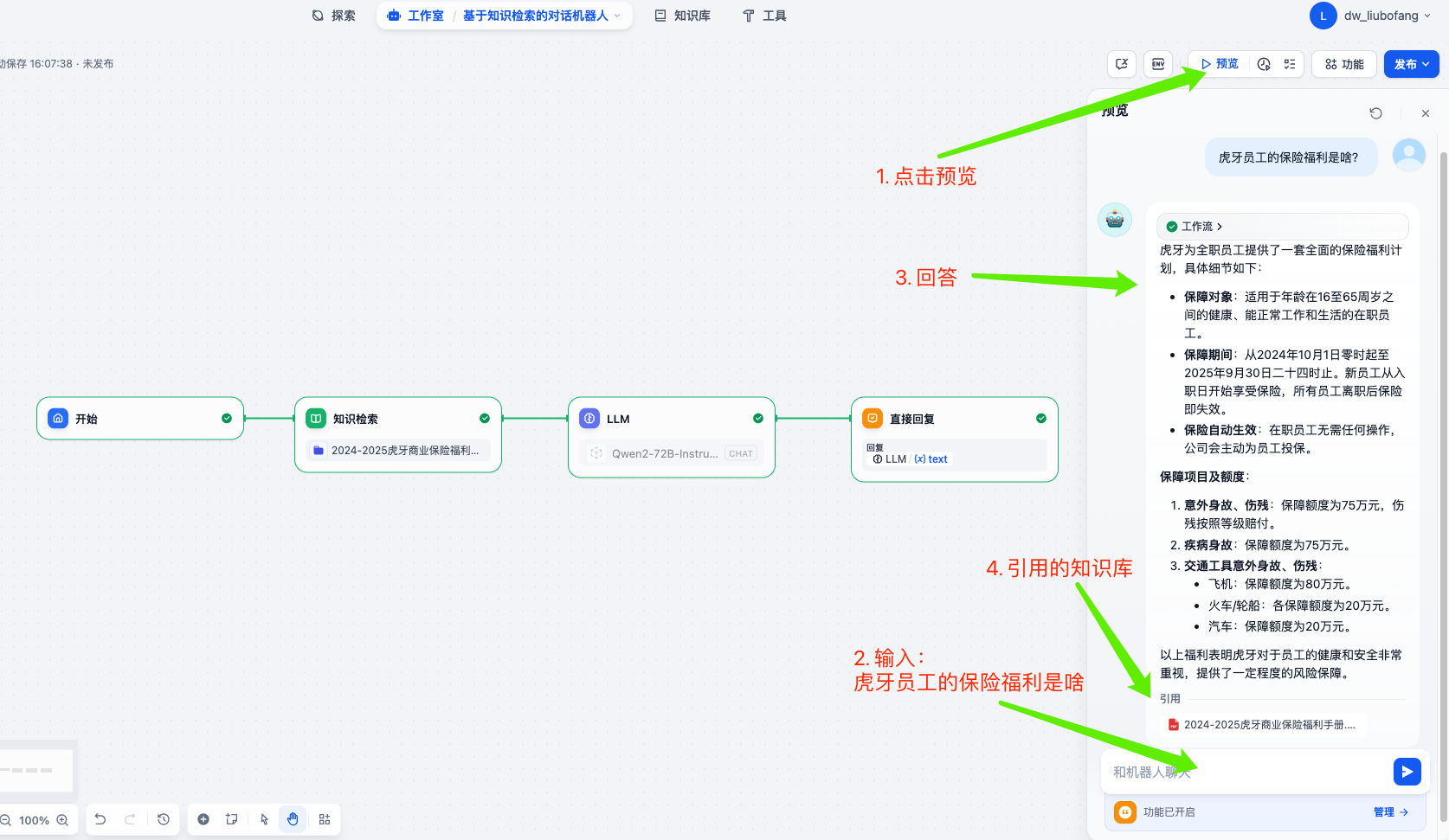
Task: Click the undo arrow in bottom toolbar
Action: point(100,819)
